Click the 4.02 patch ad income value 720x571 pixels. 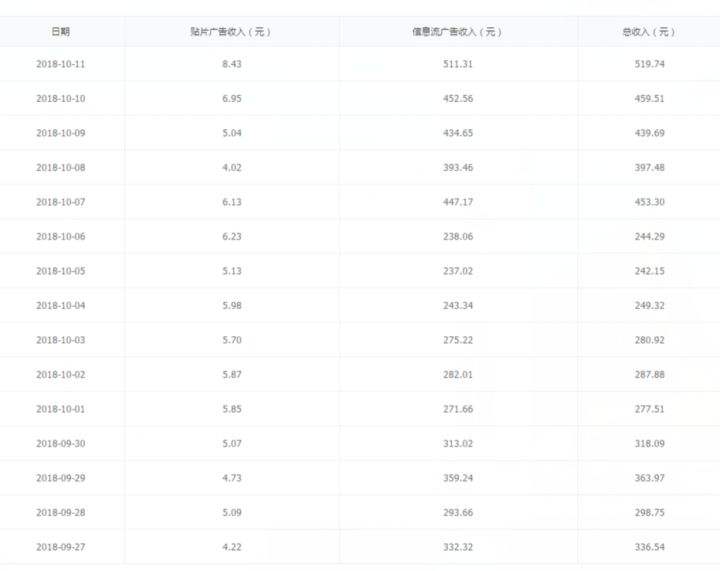pyautogui.click(x=232, y=168)
